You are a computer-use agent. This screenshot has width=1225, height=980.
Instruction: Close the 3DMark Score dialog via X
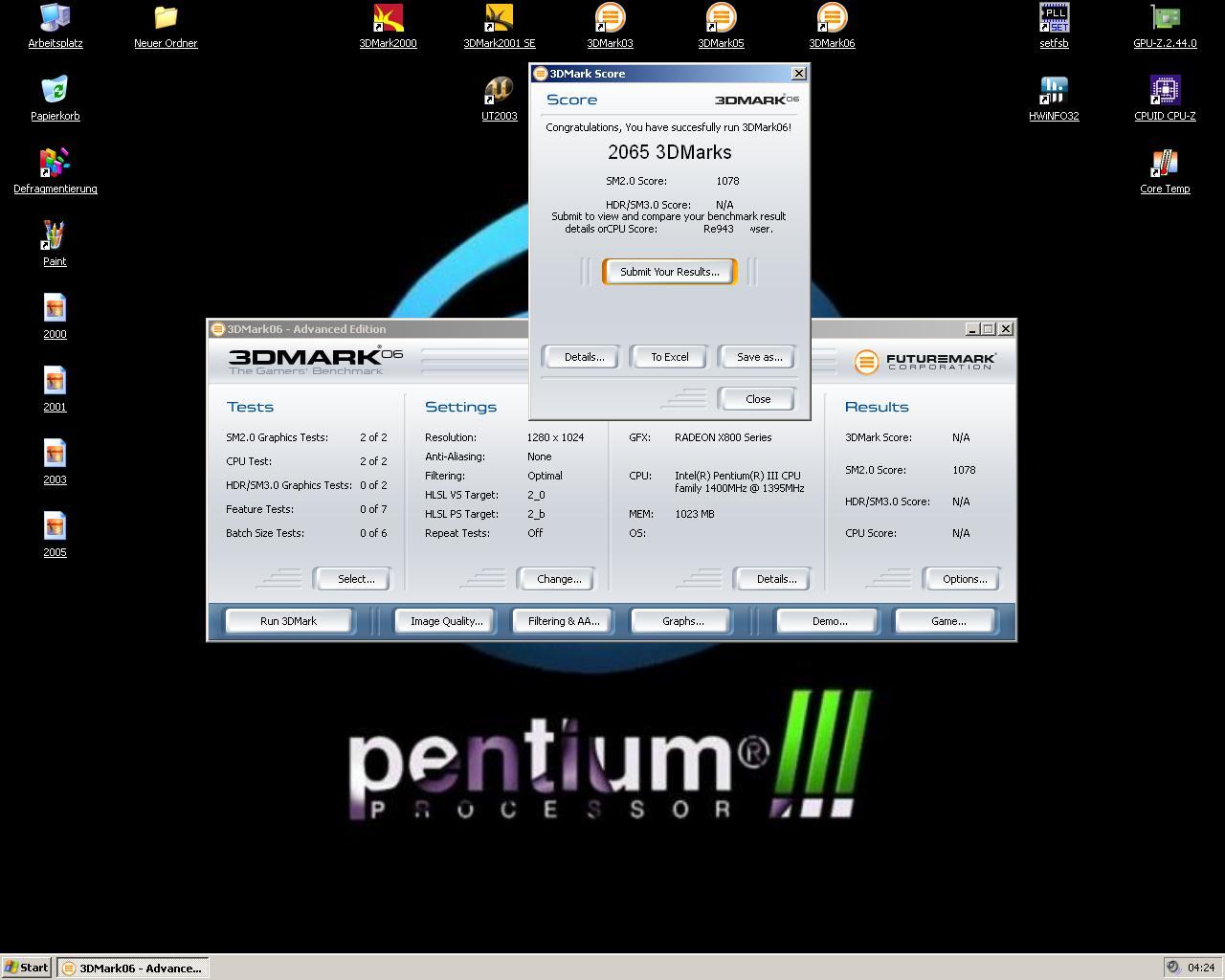pyautogui.click(x=799, y=74)
